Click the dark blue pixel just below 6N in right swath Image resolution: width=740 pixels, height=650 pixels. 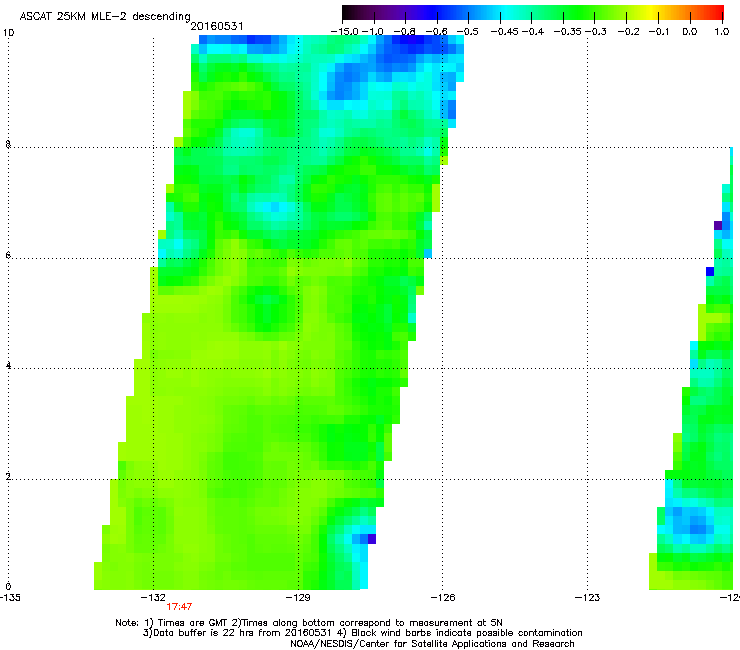(x=710, y=271)
